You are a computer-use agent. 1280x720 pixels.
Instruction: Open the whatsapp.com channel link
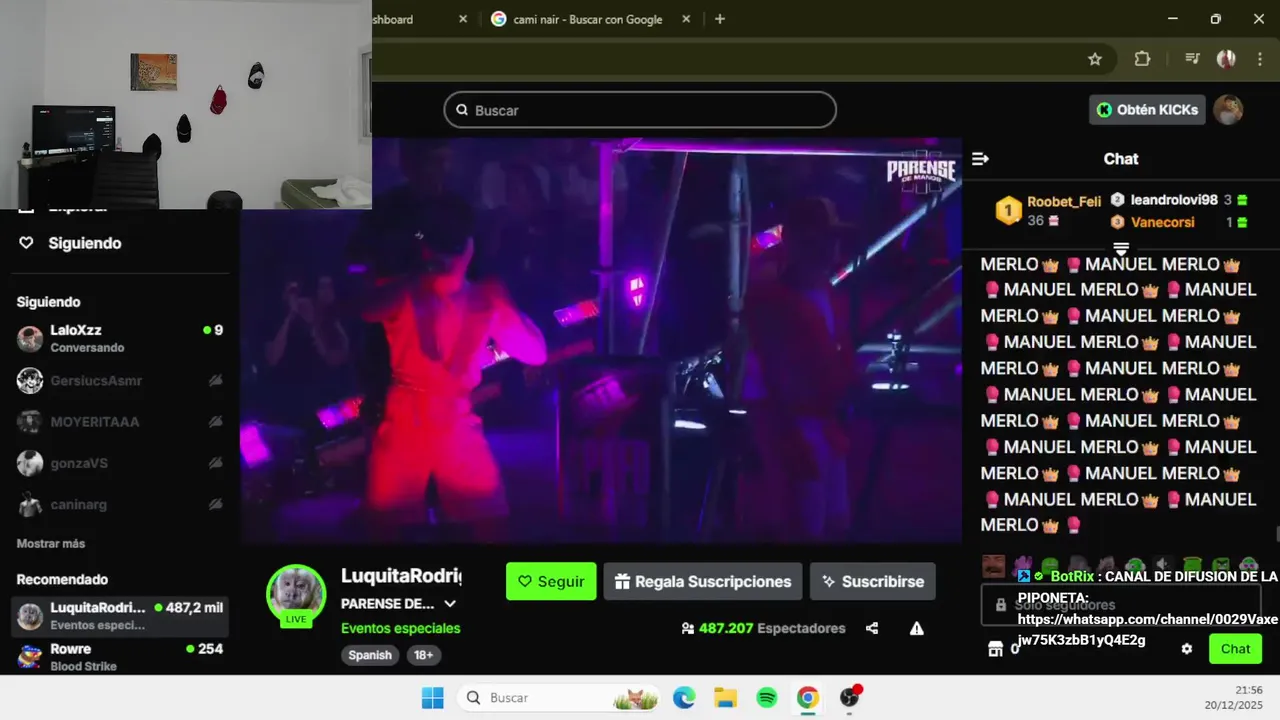[1147, 630]
